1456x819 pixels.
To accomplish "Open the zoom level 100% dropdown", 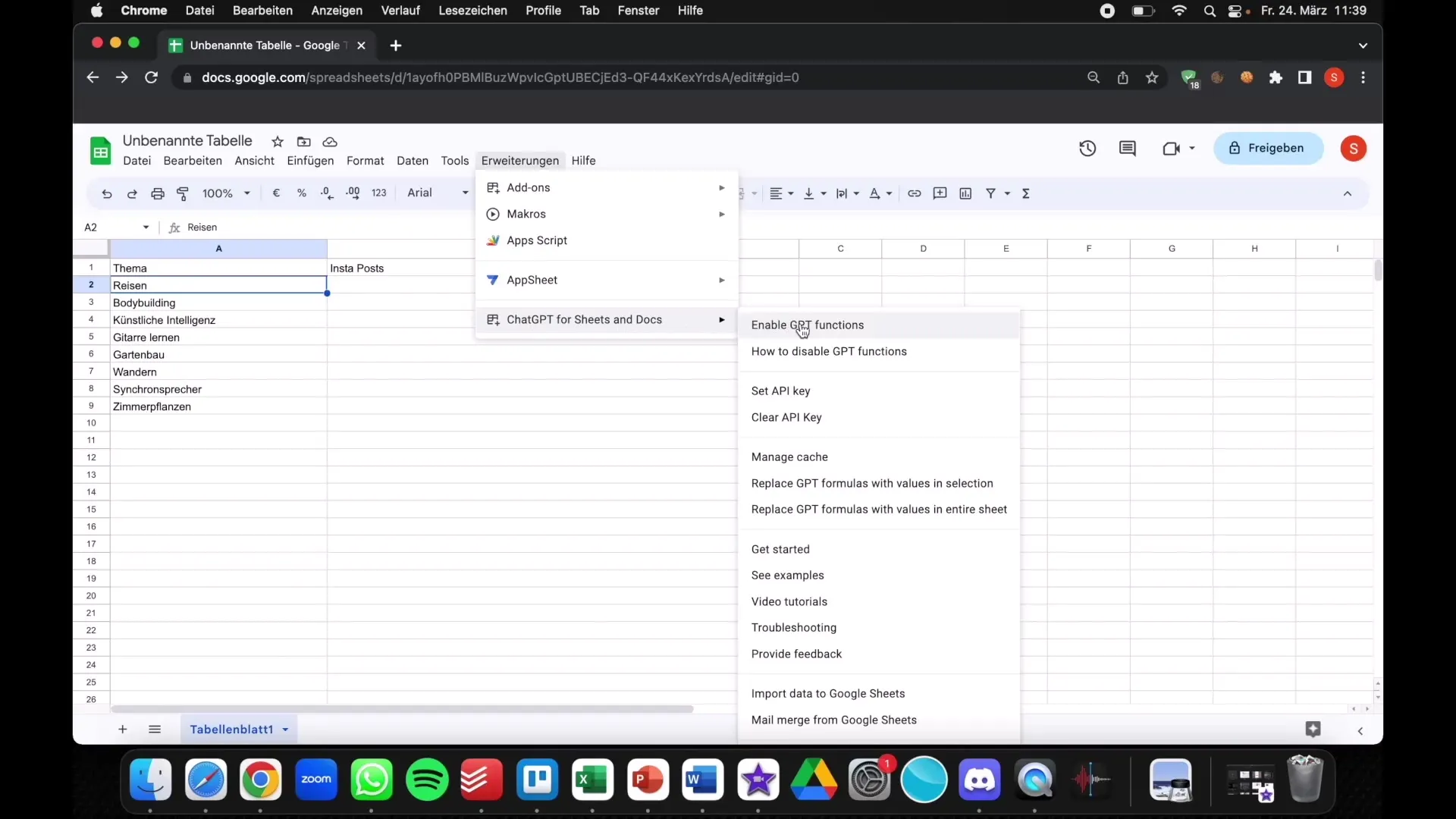I will [x=226, y=193].
